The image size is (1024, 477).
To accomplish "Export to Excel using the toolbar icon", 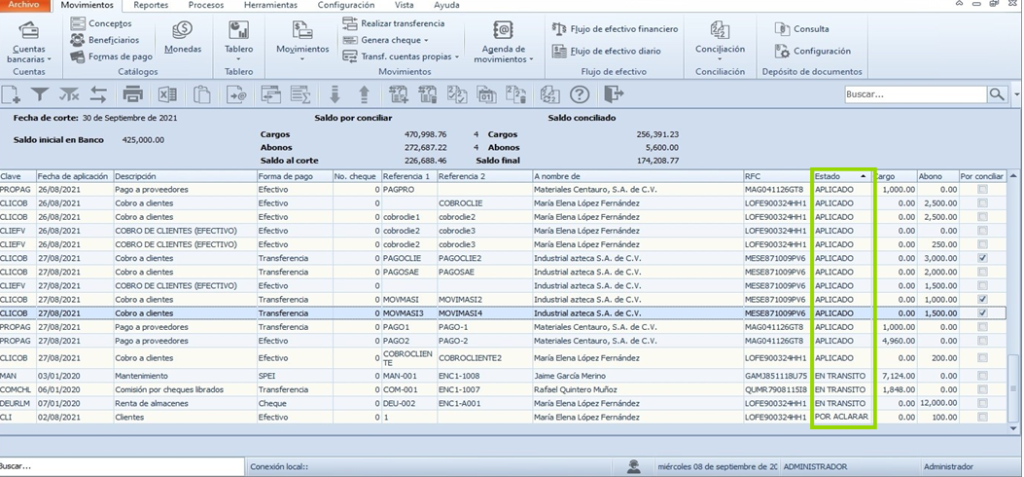I will point(167,95).
